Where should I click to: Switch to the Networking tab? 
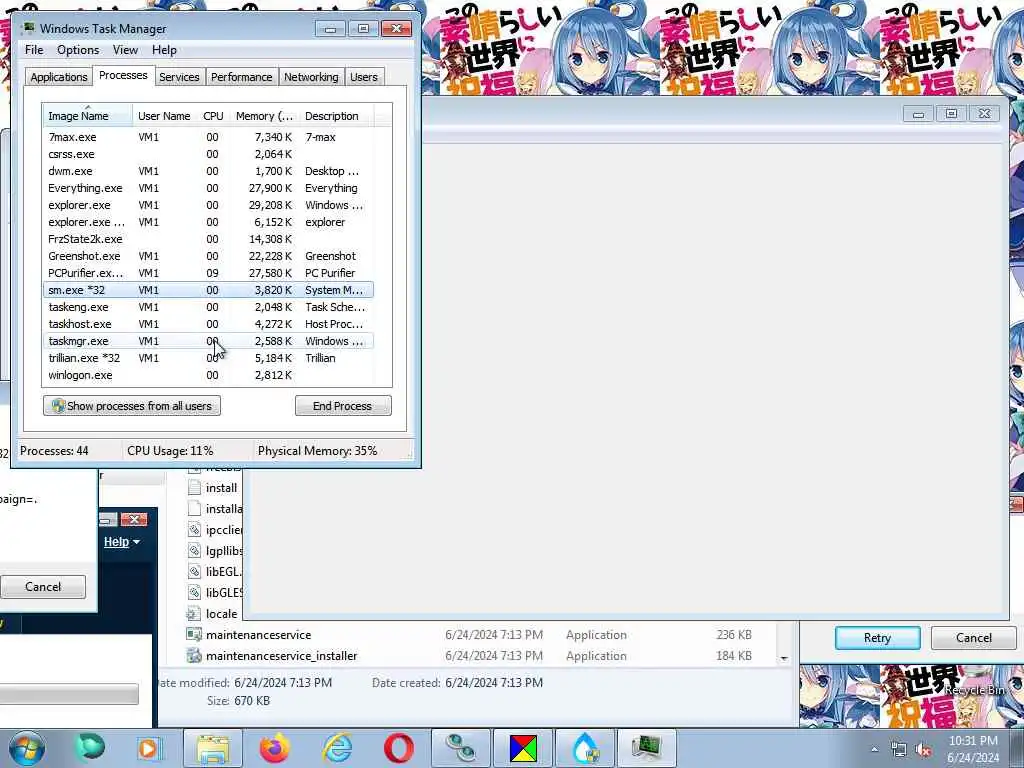(x=311, y=77)
